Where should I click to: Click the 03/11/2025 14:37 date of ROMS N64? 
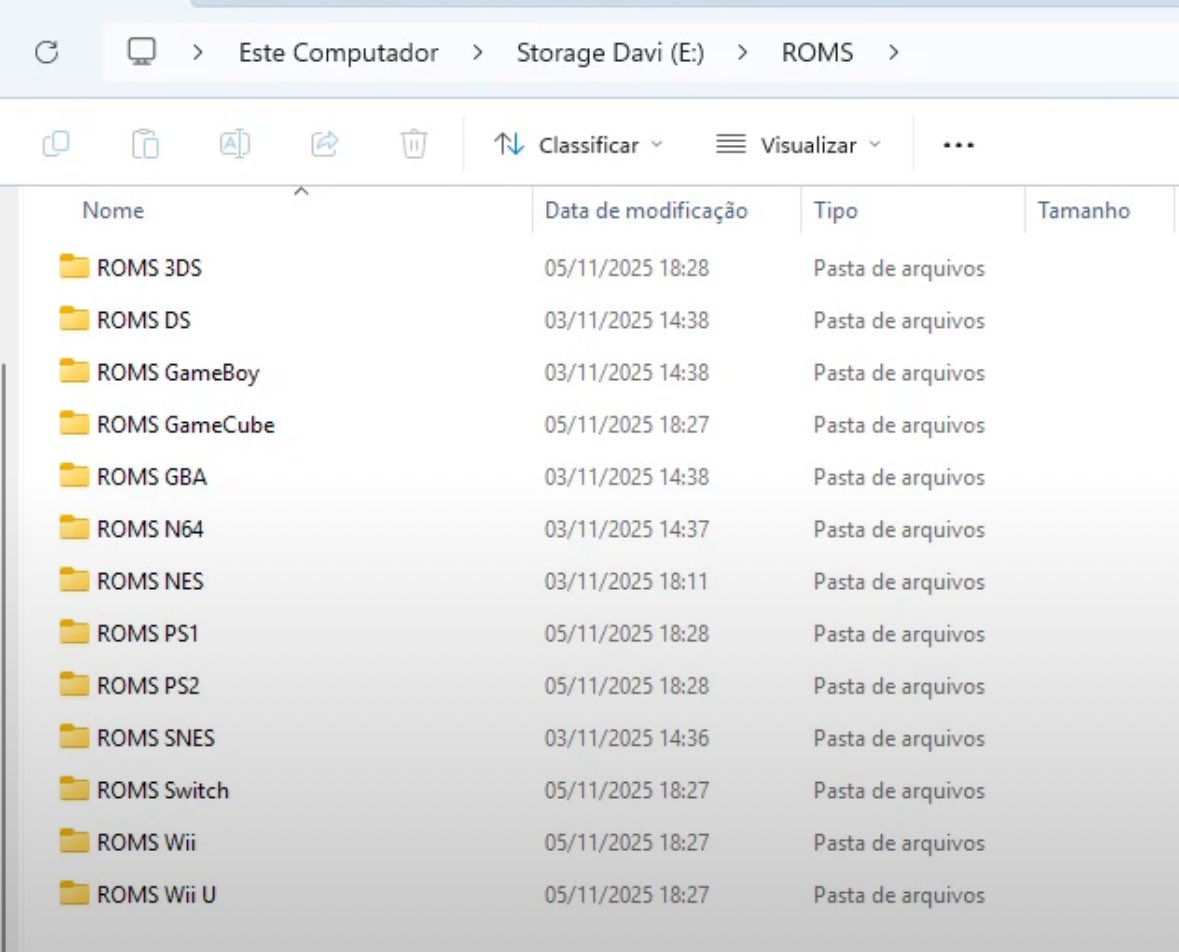[626, 529]
